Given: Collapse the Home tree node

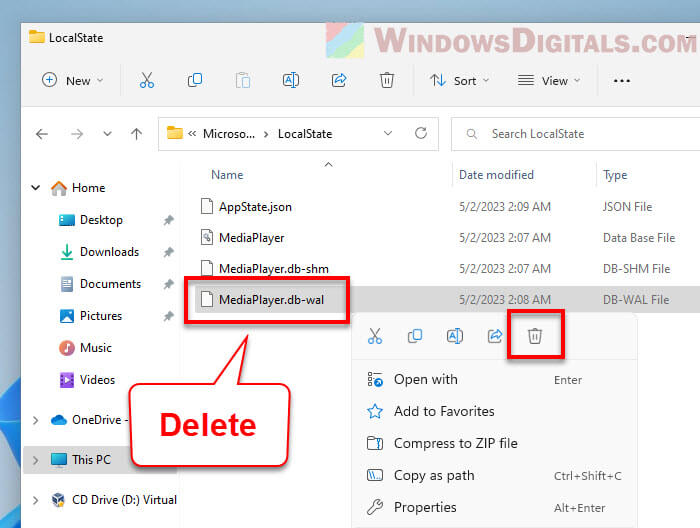Looking at the screenshot, I should click(36, 188).
